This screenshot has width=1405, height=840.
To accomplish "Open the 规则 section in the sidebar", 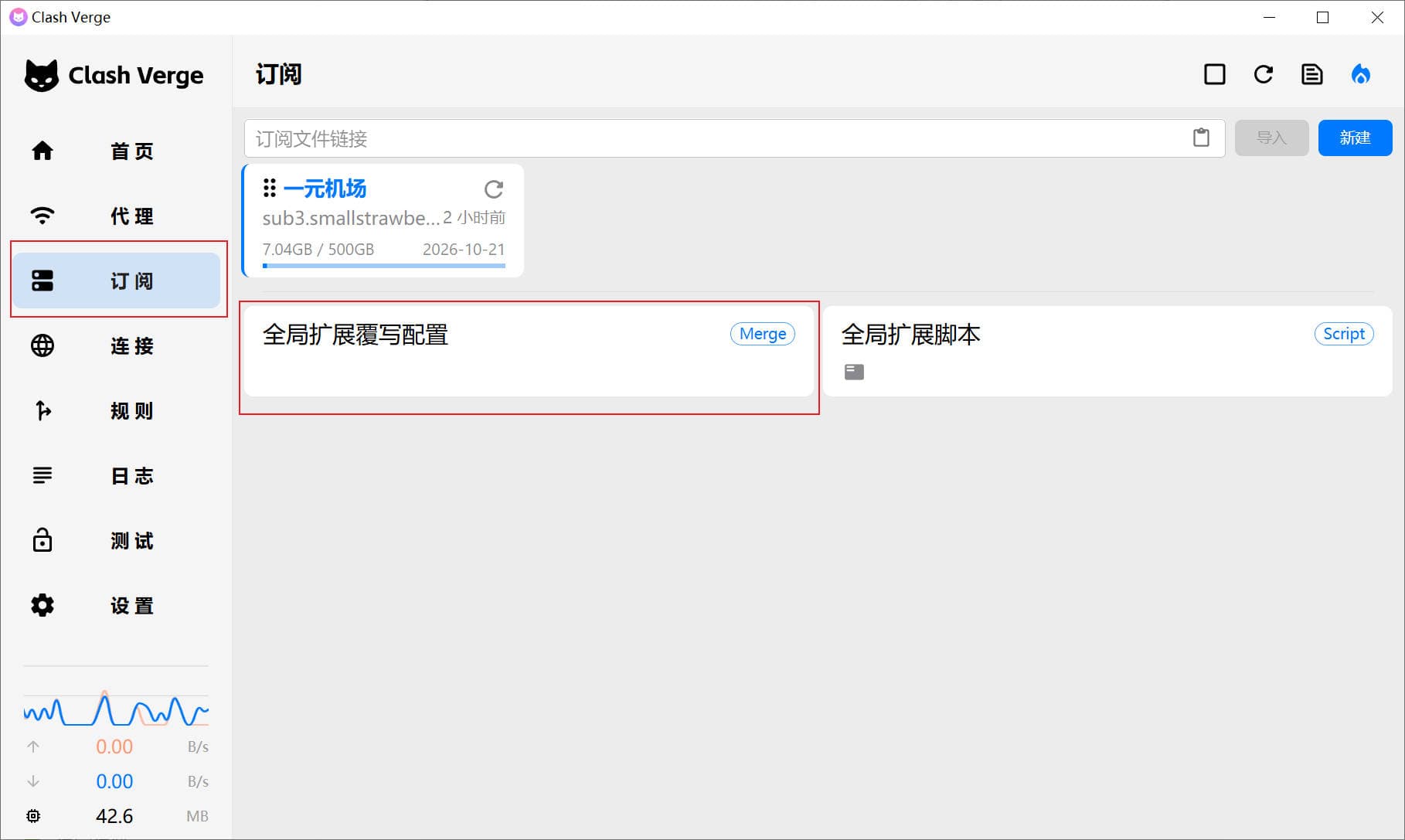I will click(43, 410).
